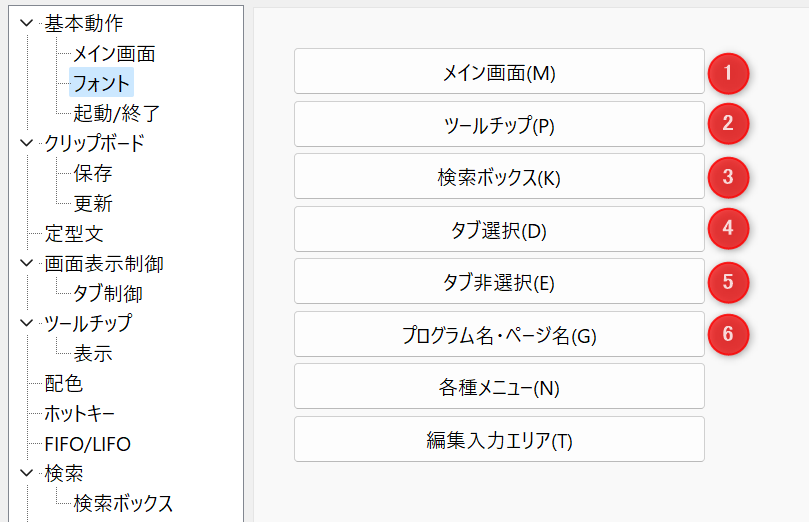Collapse the 基本動作 tree node
This screenshot has width=809, height=522.
click(26, 23)
